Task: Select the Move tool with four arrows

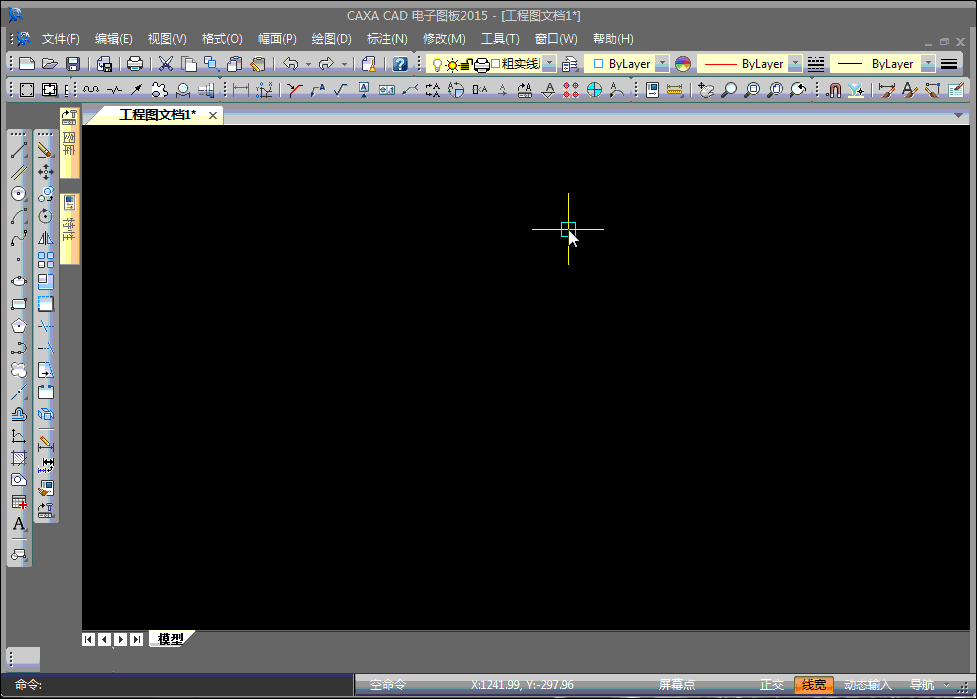Action: [x=45, y=172]
